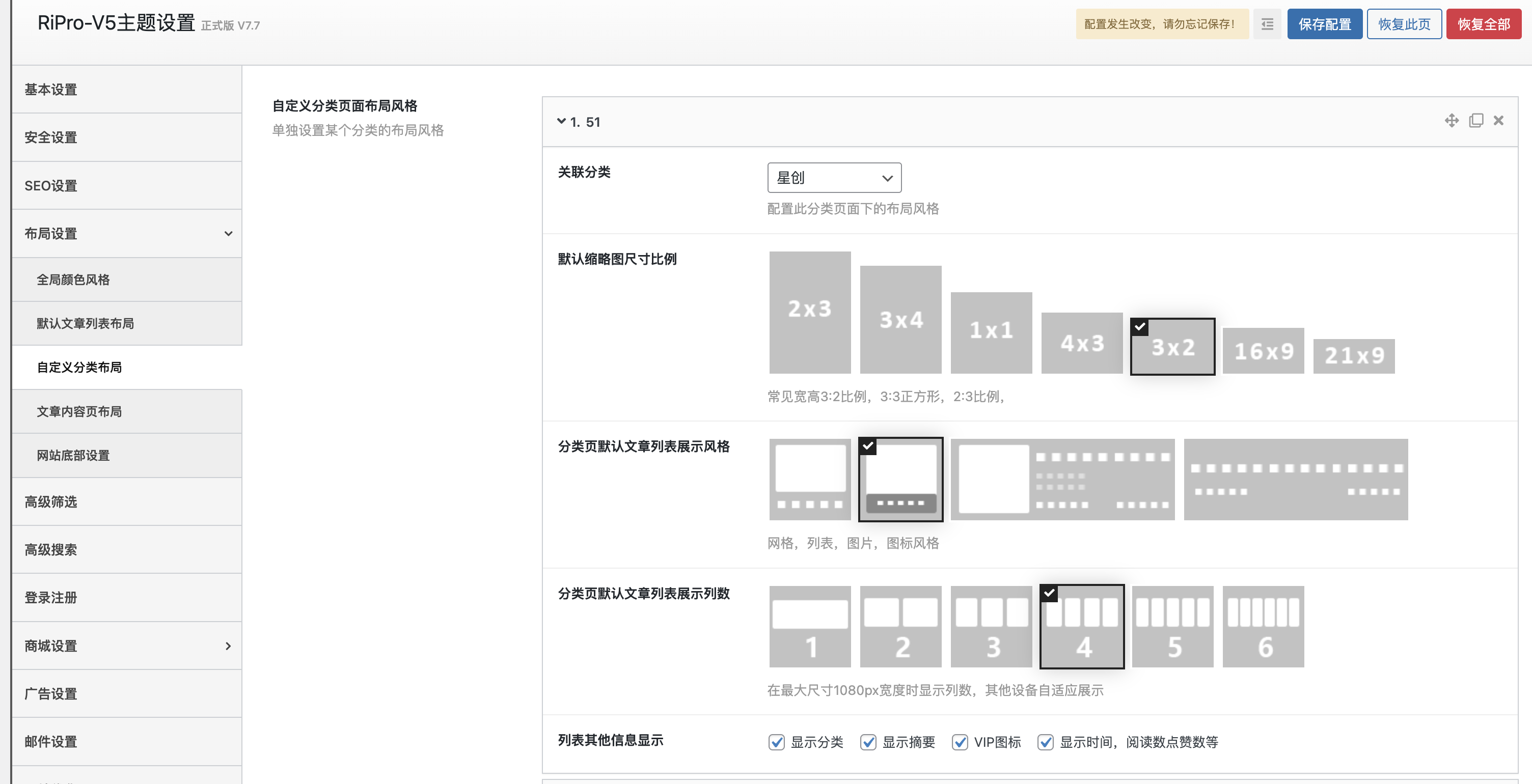This screenshot has width=1532, height=784.
Task: Toggle 显示时间，阅读数点赞数等 checkbox
Action: pos(1045,742)
